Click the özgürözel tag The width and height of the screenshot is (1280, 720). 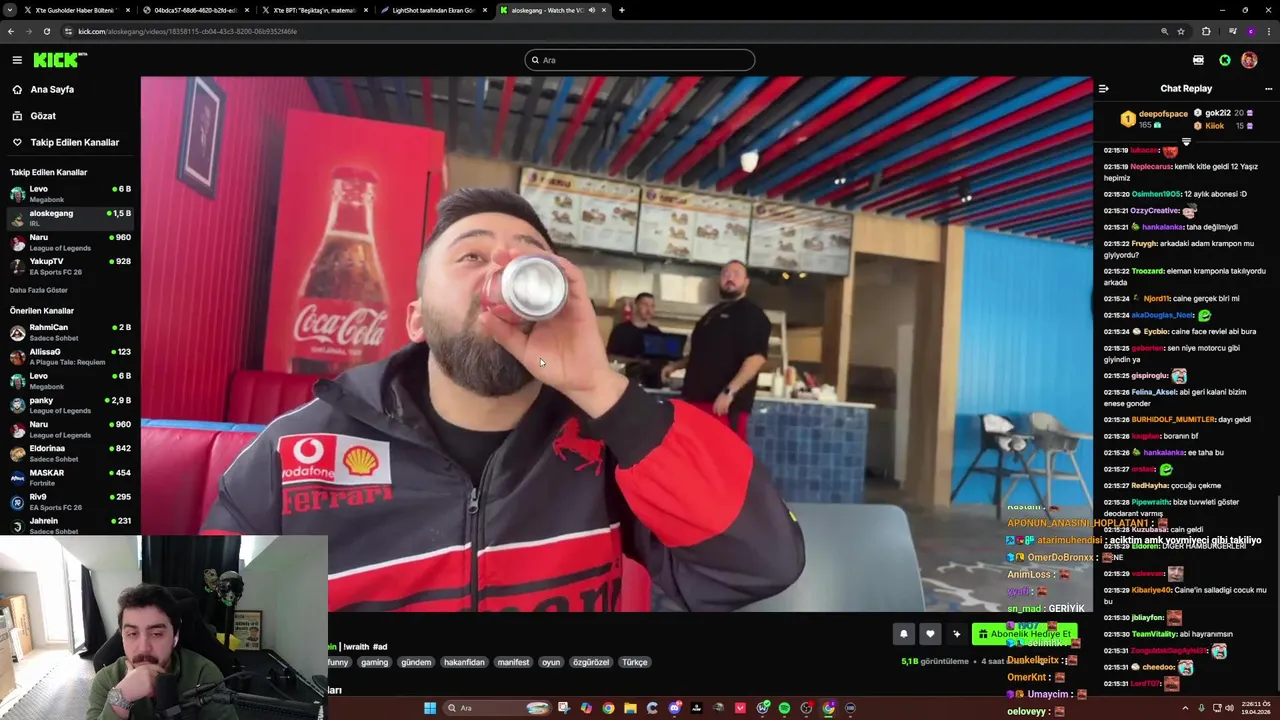tap(591, 662)
